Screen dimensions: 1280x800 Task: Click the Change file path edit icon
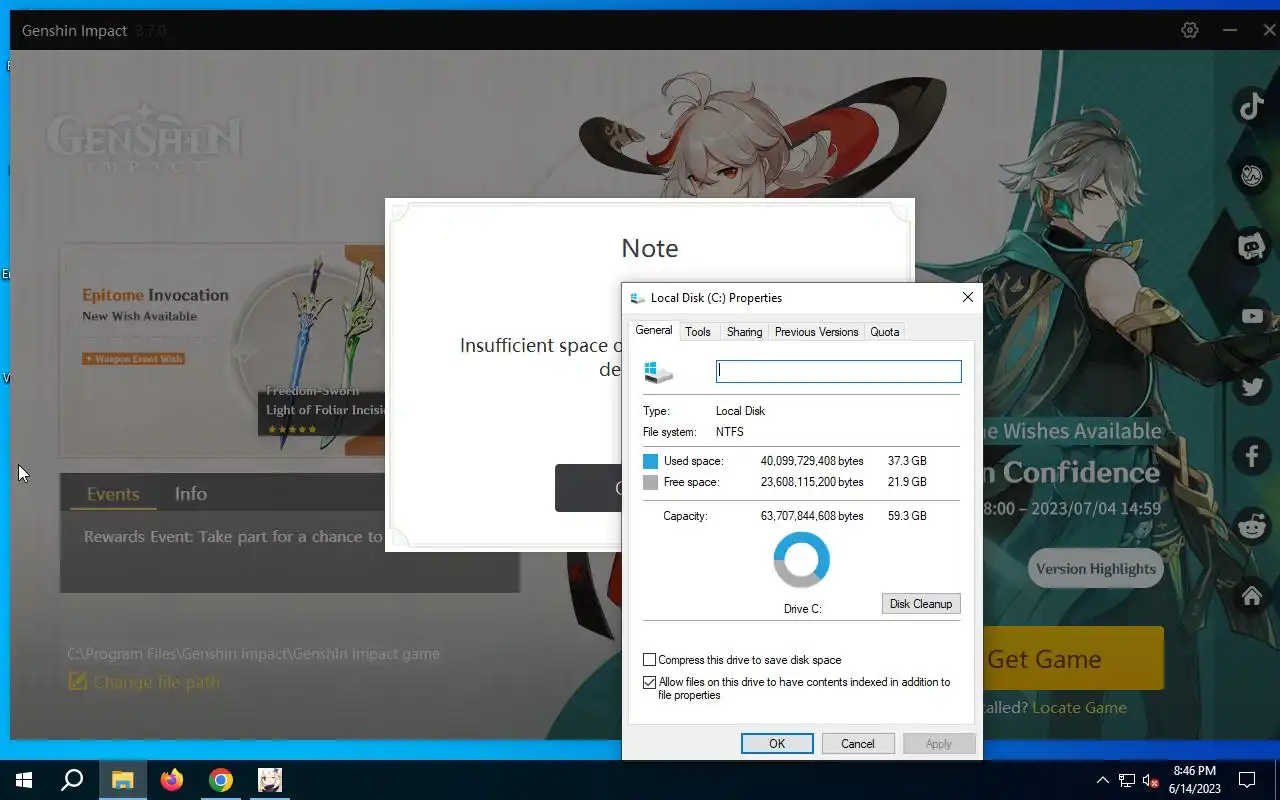[77, 682]
